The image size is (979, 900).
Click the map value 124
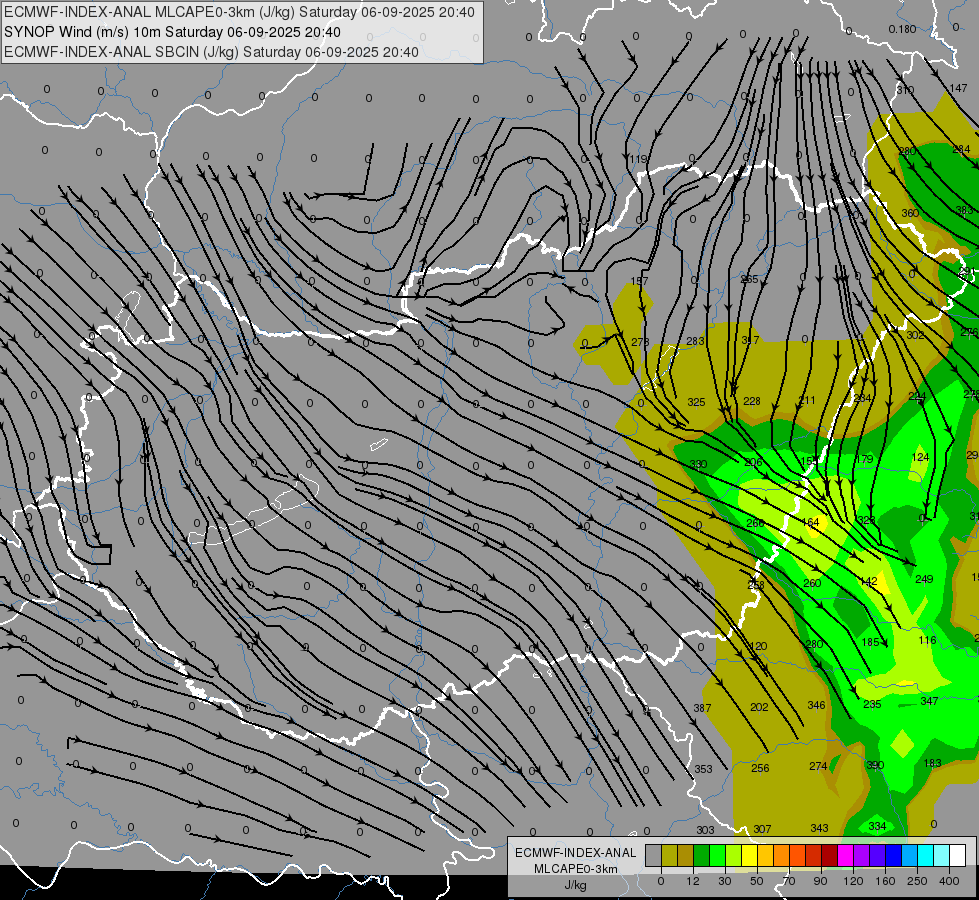pos(920,457)
